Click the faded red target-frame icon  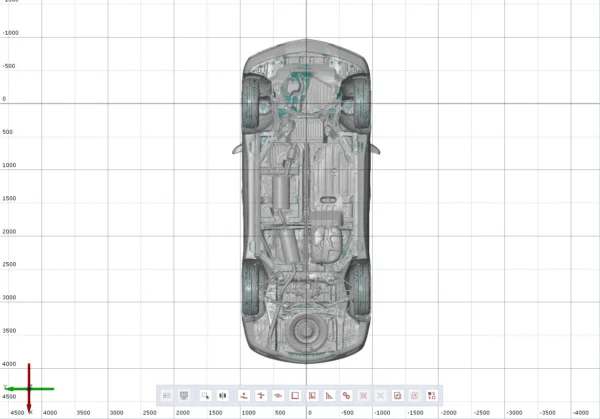click(414, 395)
